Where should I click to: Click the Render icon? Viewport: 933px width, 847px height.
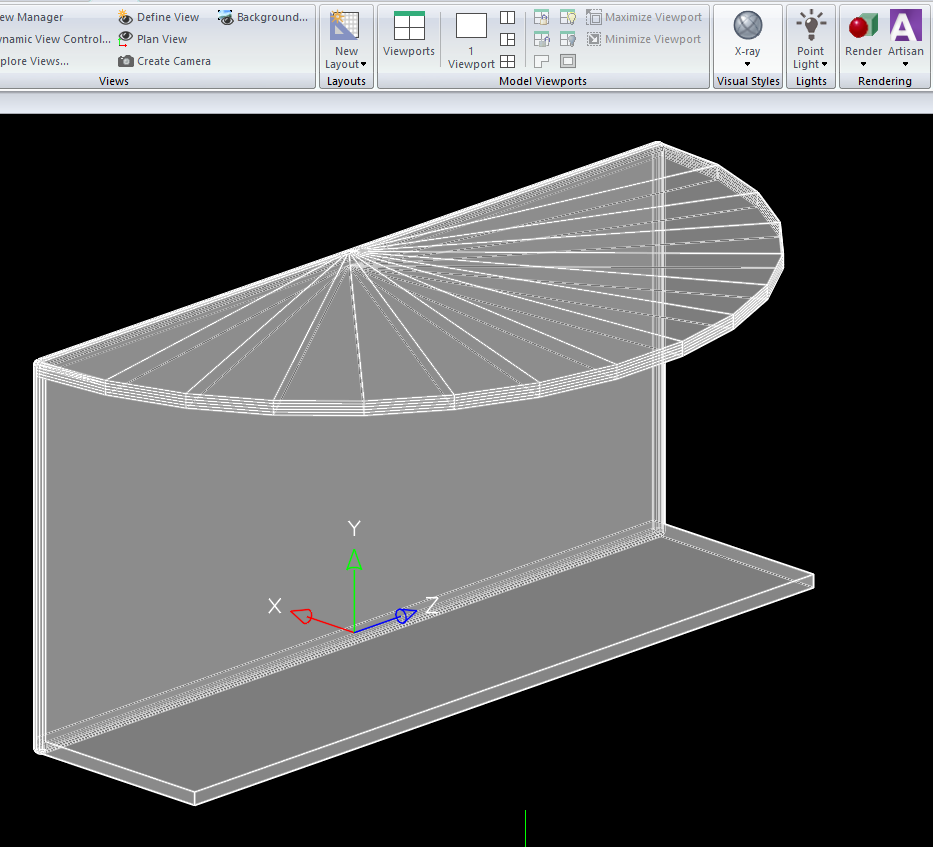pyautogui.click(x=863, y=26)
